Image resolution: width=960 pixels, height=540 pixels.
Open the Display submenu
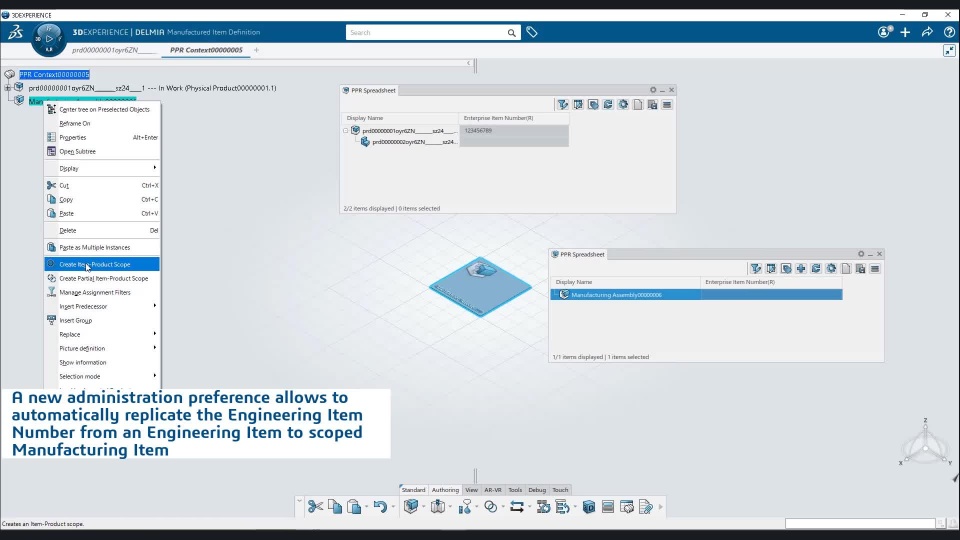point(102,168)
